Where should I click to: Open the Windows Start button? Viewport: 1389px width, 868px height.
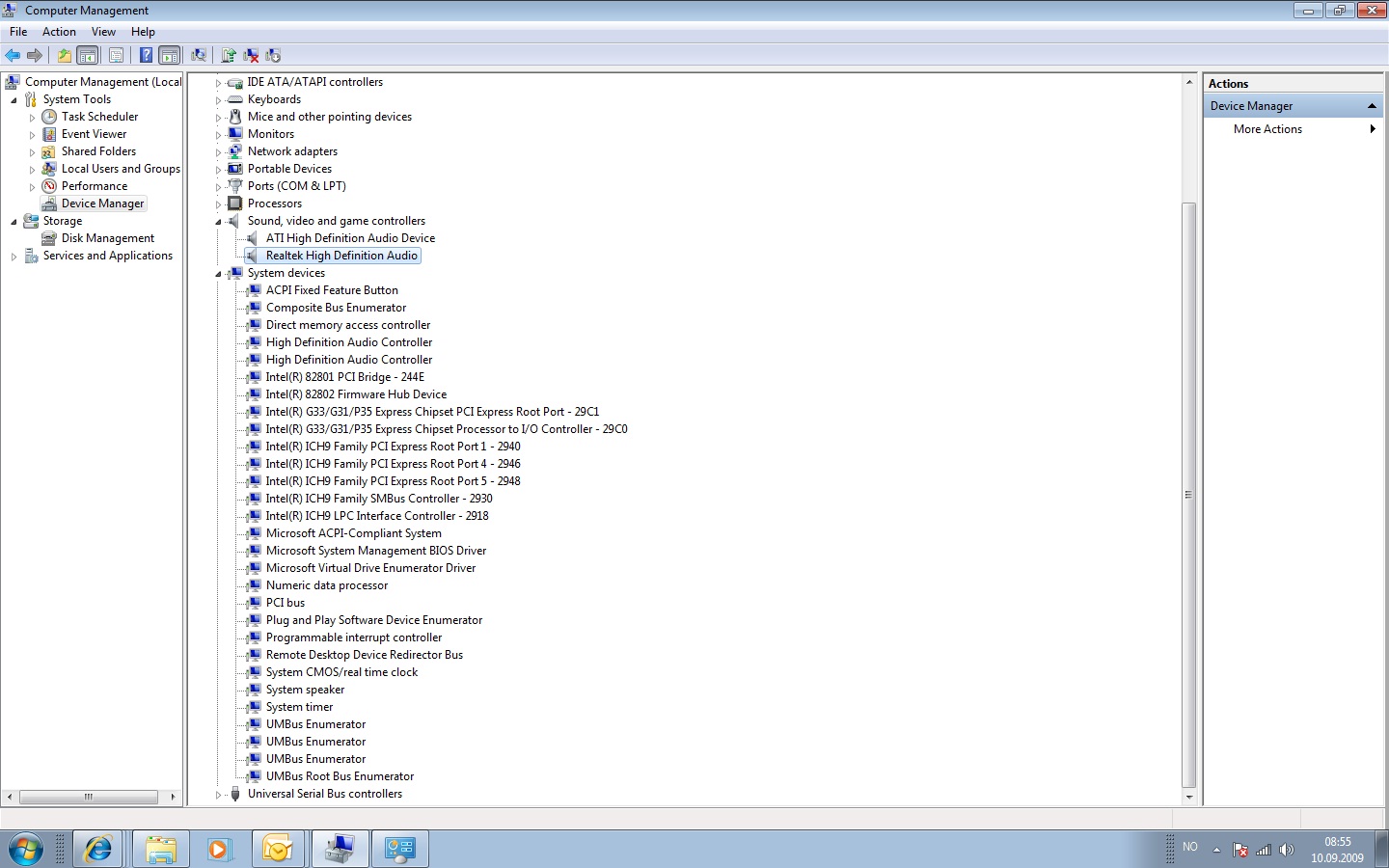[25, 850]
